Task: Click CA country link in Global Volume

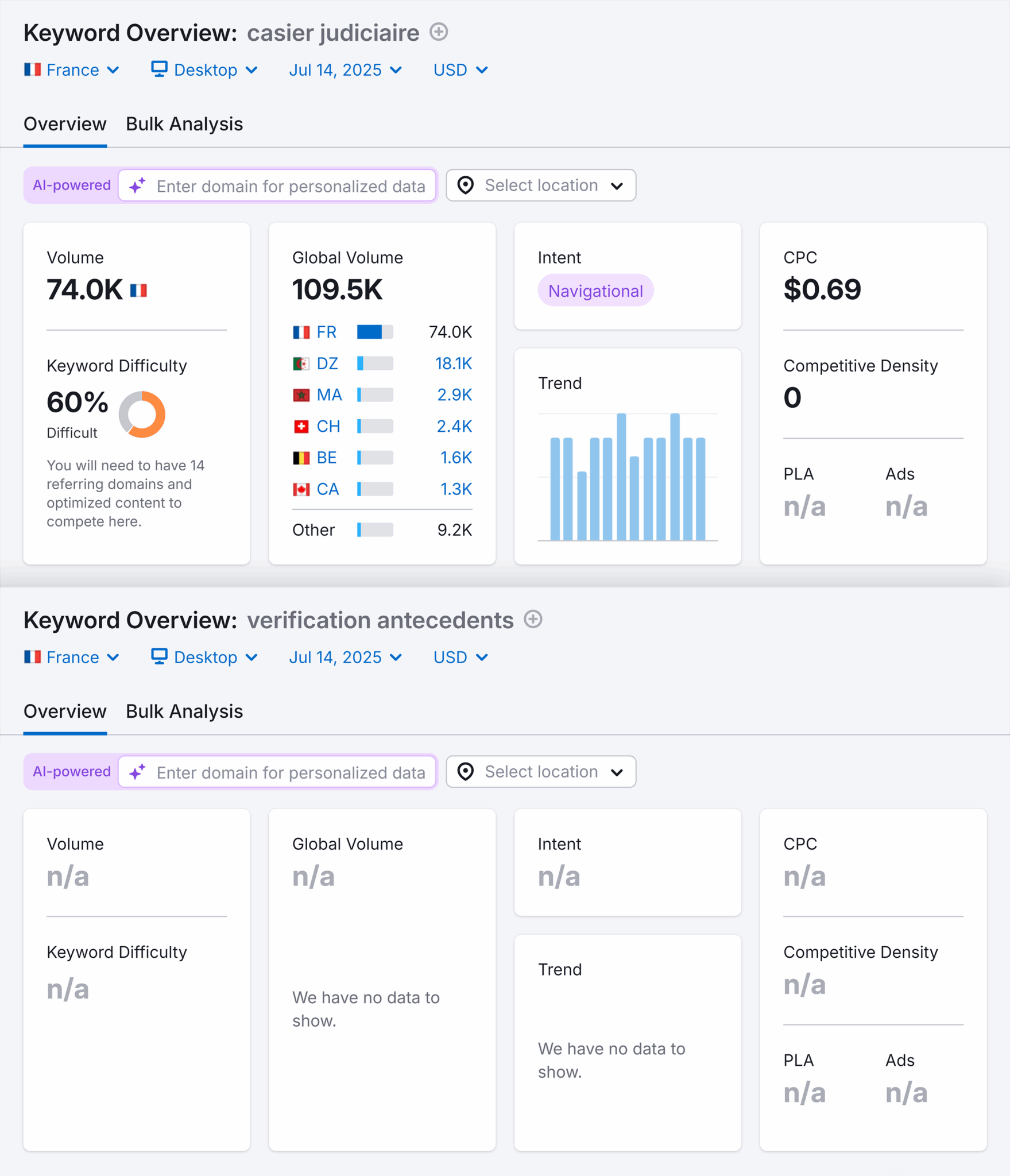Action: [328, 489]
